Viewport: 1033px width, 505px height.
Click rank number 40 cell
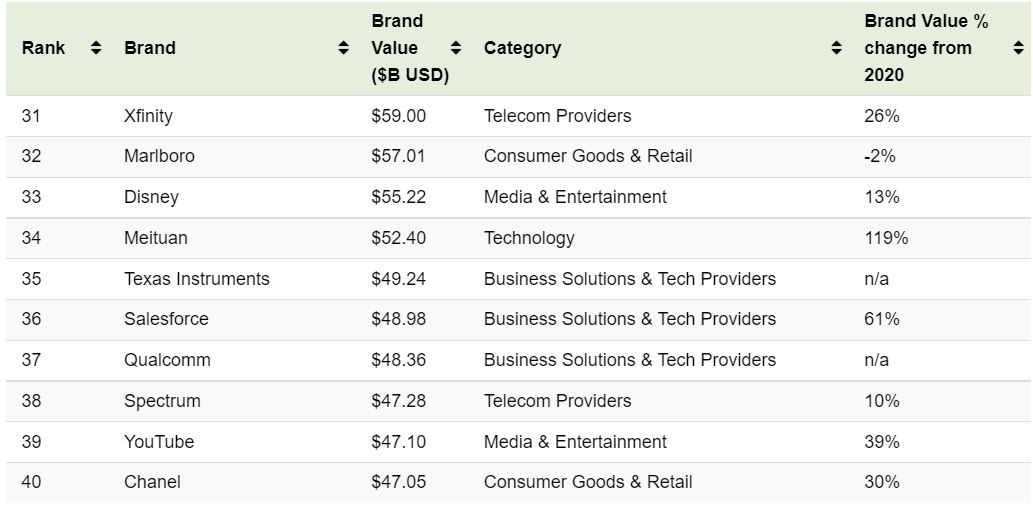coord(31,482)
